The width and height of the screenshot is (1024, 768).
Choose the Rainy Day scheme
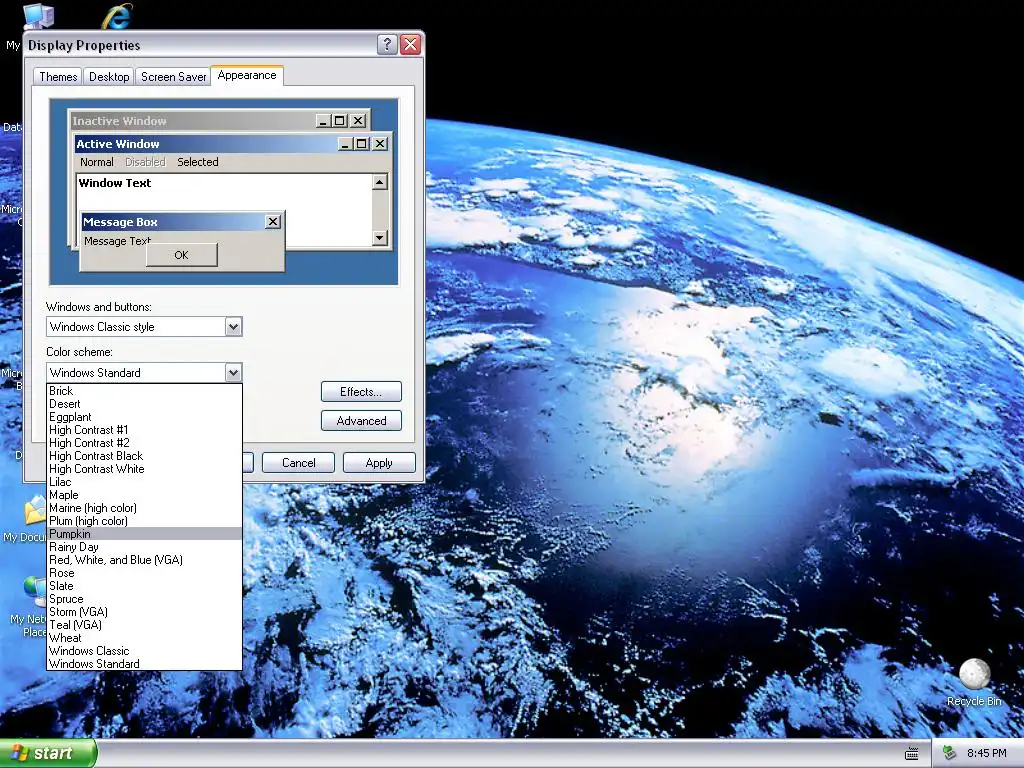click(x=144, y=547)
